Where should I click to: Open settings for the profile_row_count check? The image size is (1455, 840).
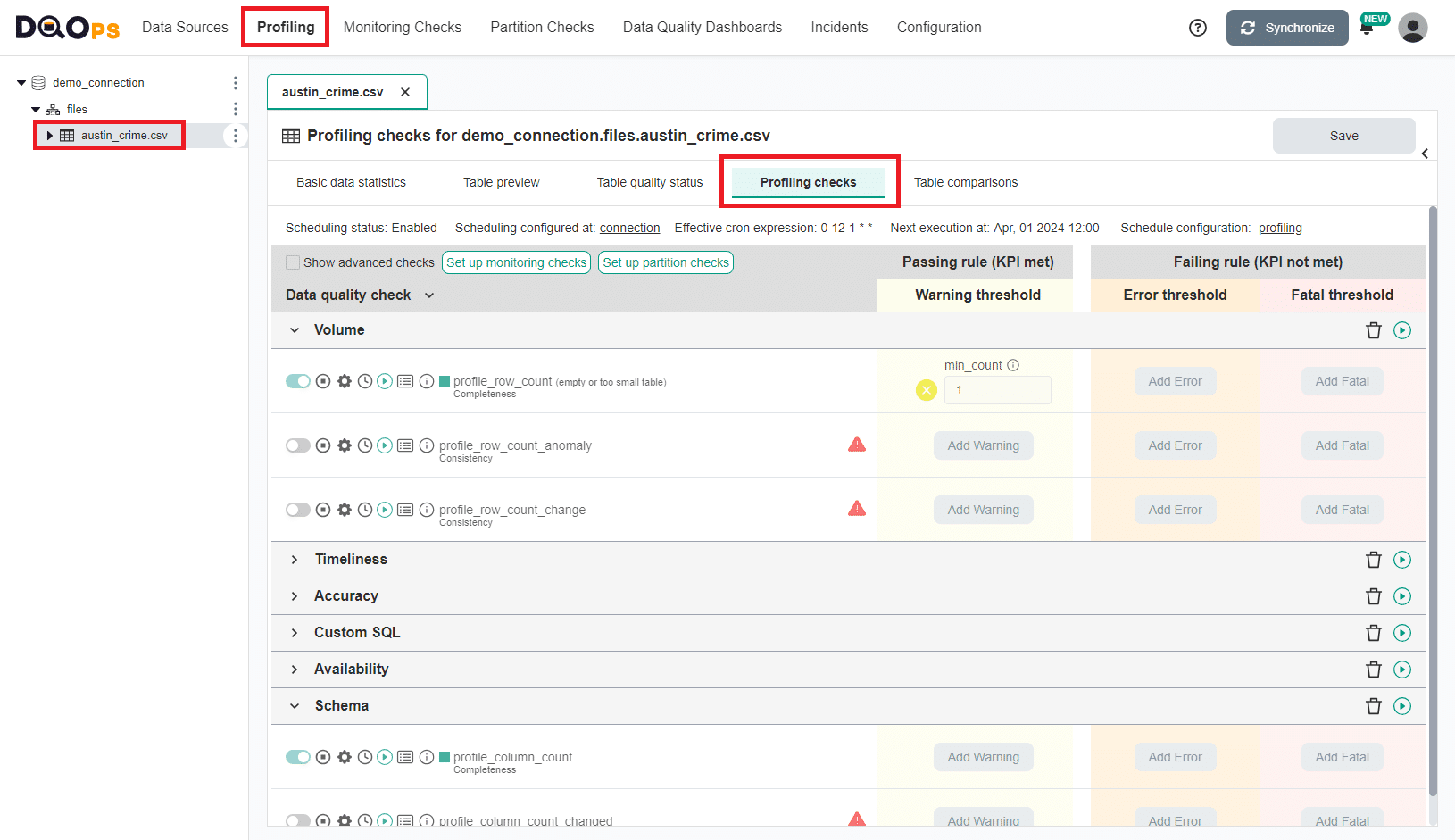[345, 381]
